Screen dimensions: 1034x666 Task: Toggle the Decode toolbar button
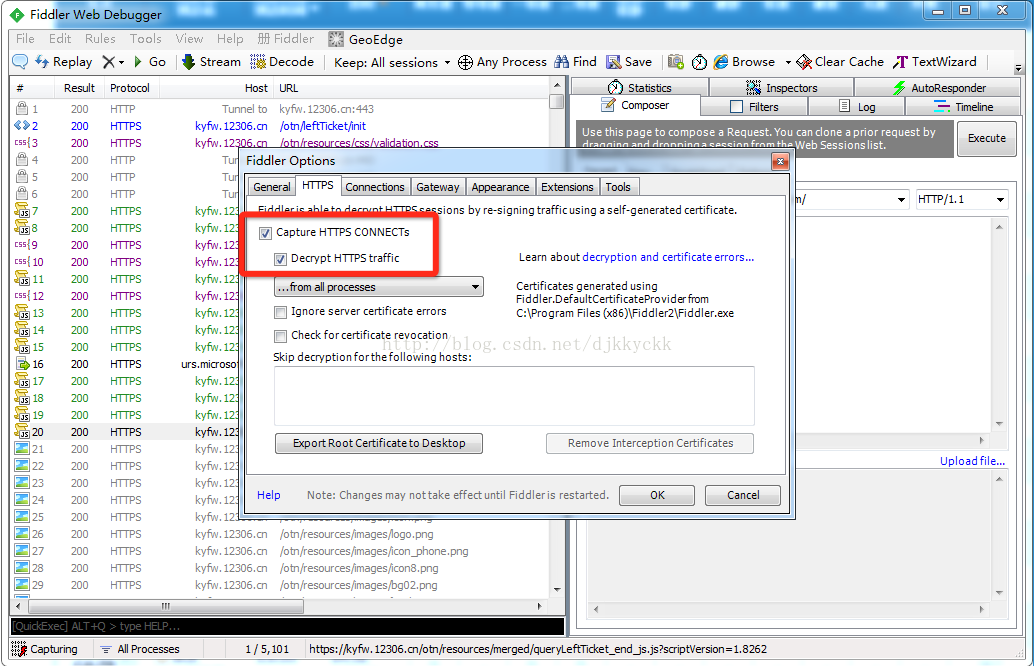[282, 62]
